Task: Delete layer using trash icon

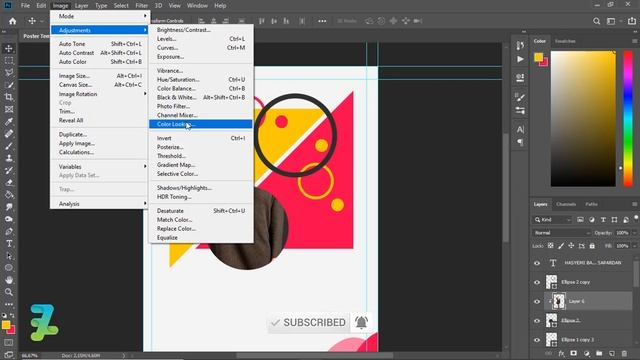Action: point(624,353)
